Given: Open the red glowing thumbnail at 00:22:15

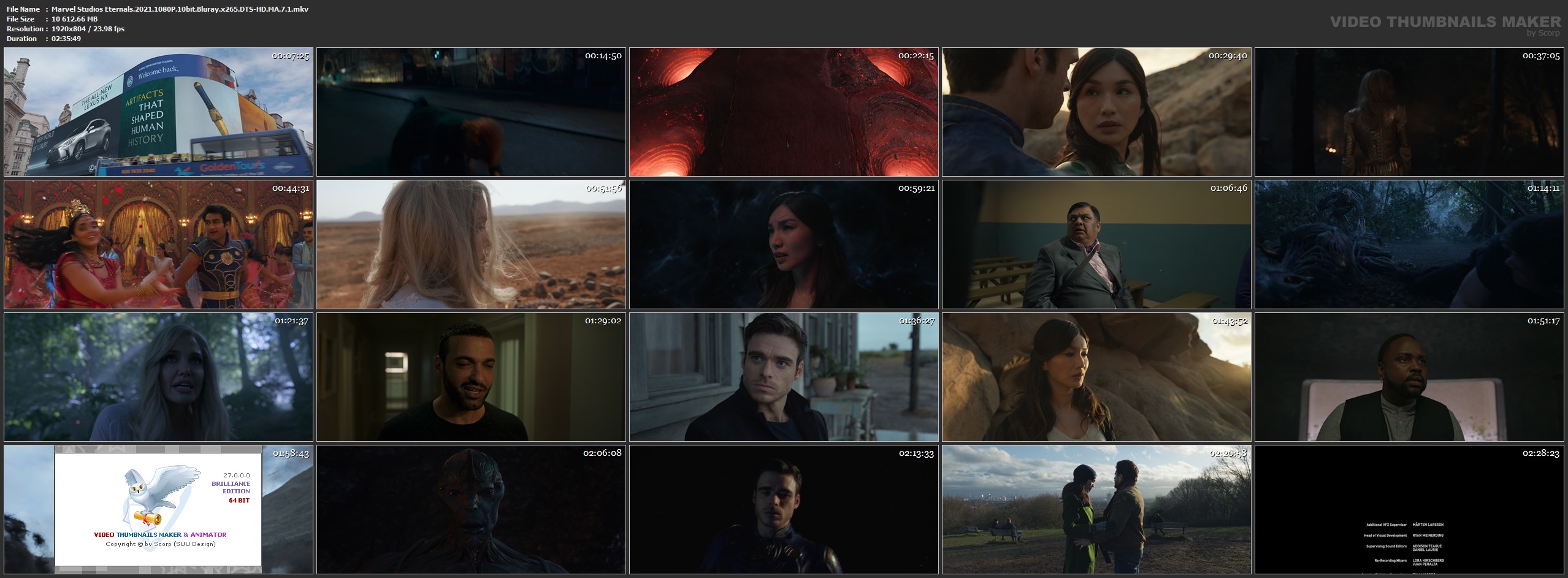Looking at the screenshot, I should (x=784, y=112).
